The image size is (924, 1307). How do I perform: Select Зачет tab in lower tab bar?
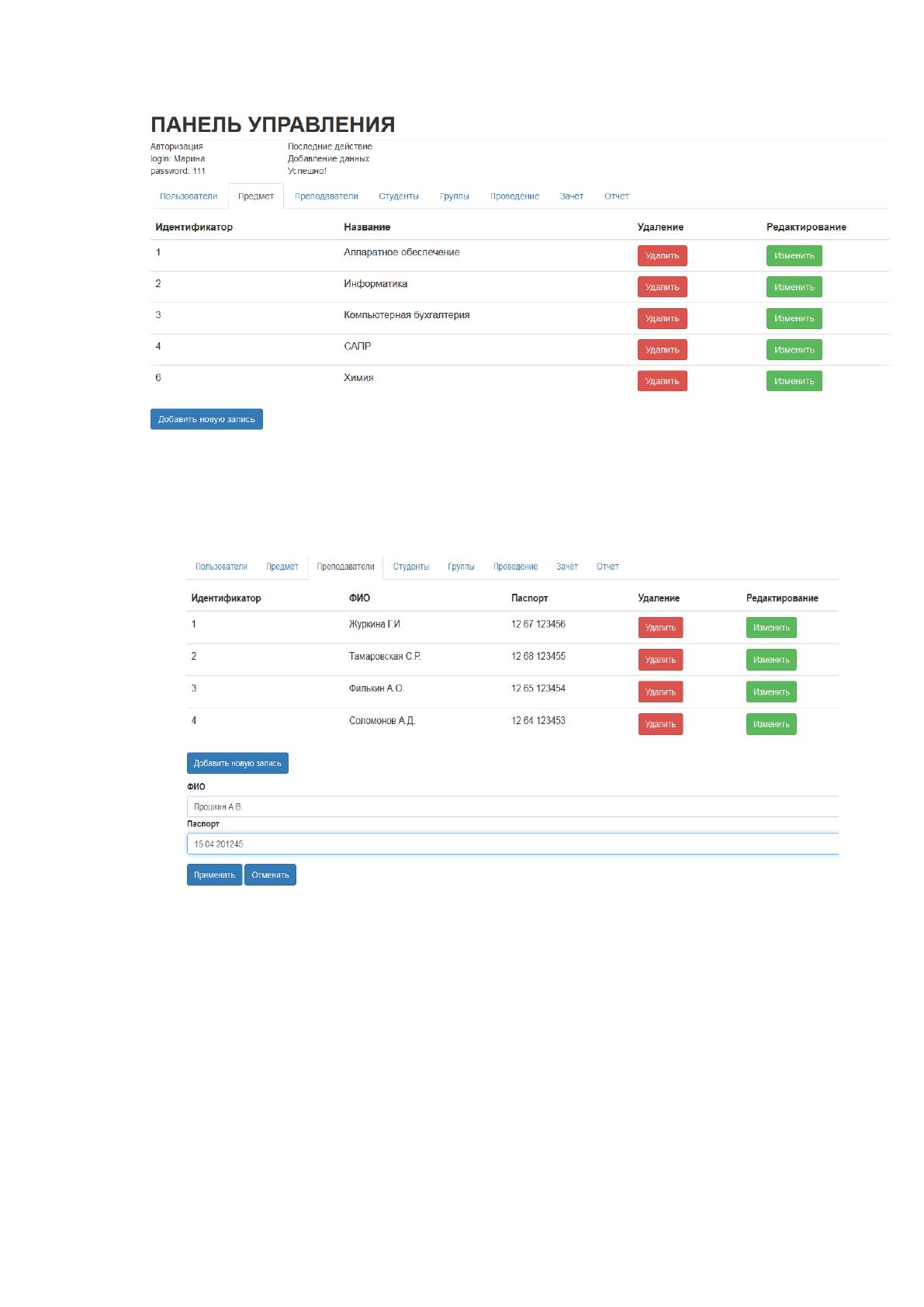(567, 567)
